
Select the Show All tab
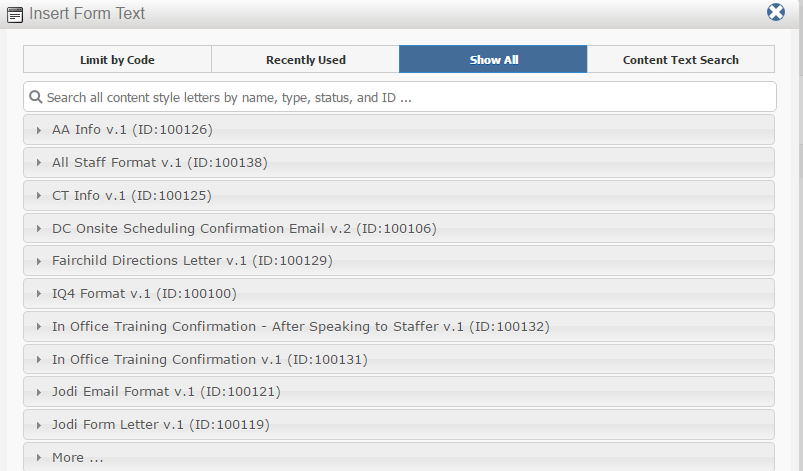493,59
